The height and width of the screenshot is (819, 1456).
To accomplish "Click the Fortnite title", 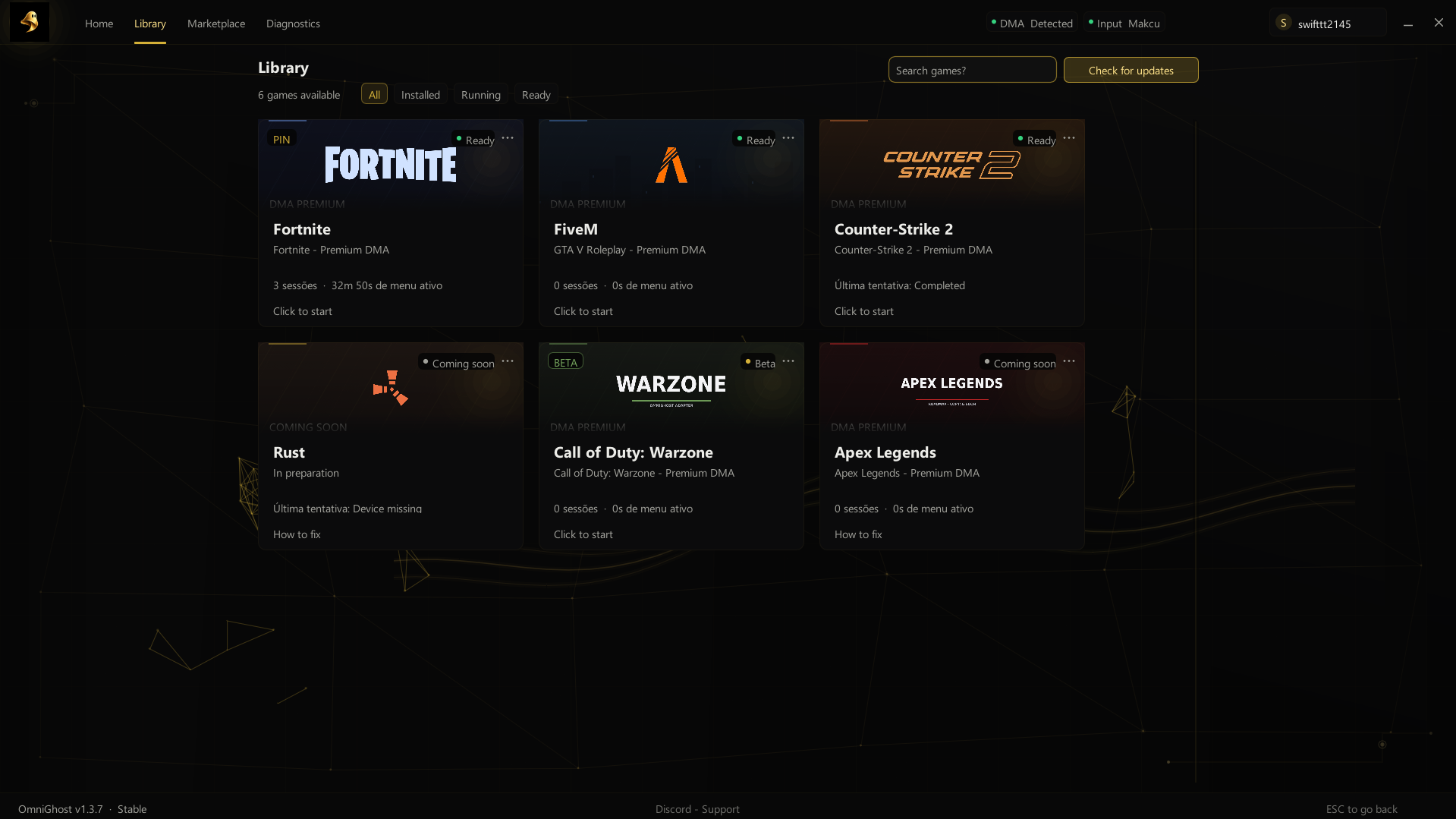I will pyautogui.click(x=302, y=229).
